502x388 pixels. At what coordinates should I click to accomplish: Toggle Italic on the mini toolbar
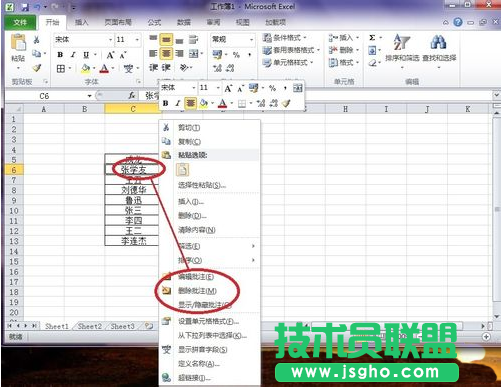coord(178,104)
